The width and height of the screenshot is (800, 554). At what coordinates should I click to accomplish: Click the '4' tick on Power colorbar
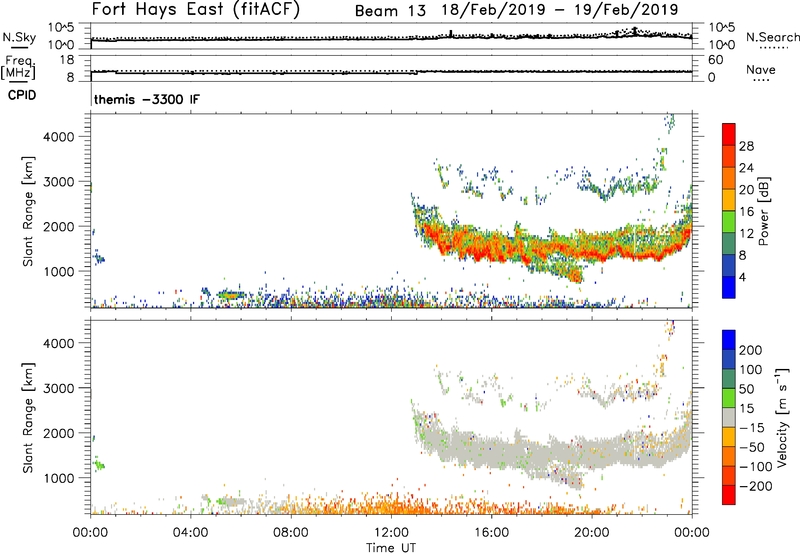[x=742, y=277]
